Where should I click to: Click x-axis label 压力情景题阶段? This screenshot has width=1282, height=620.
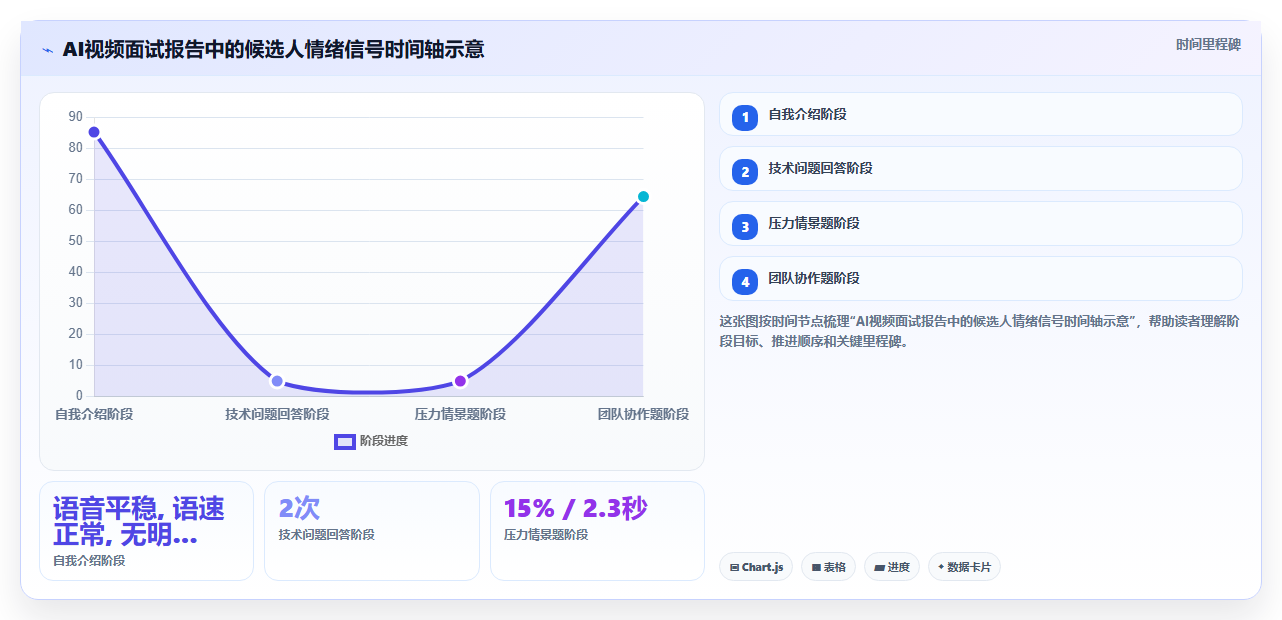(460, 414)
